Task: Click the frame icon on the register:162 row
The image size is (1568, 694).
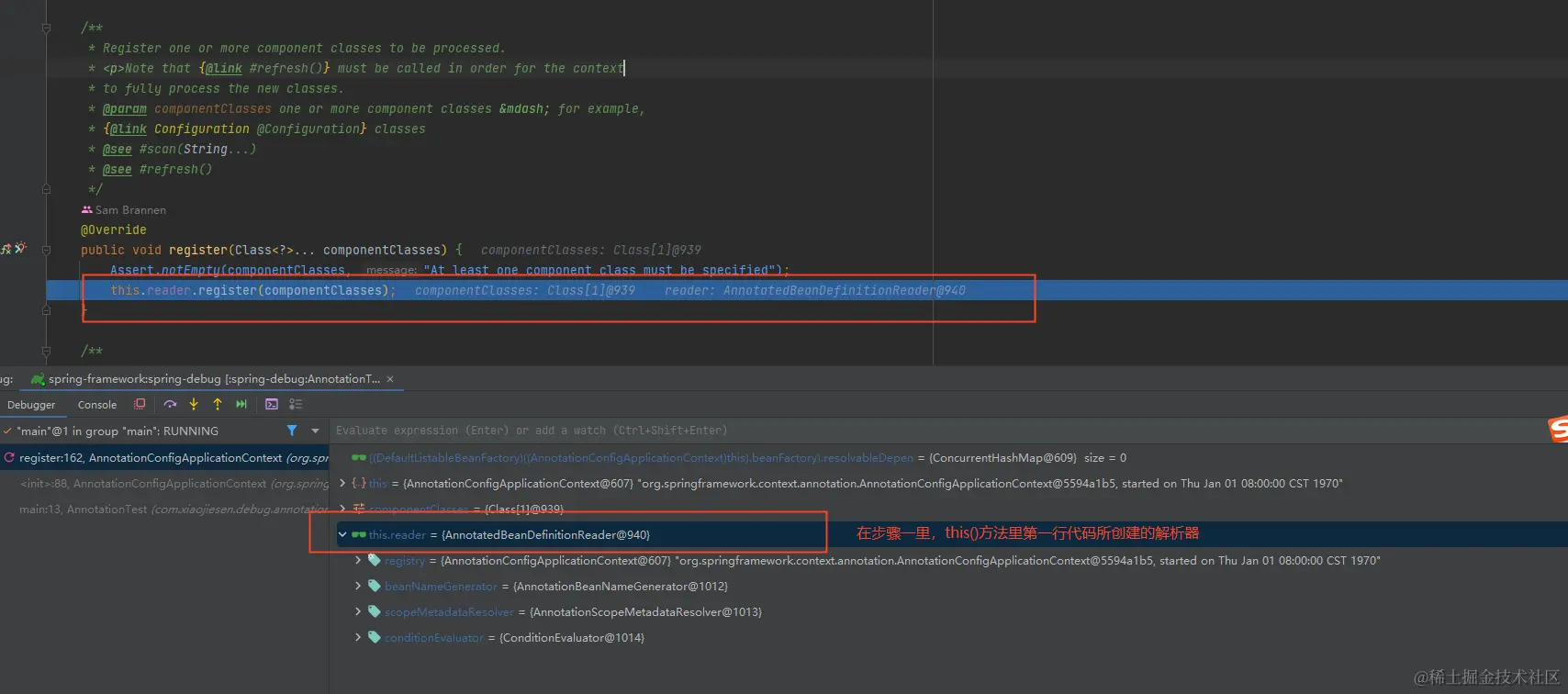Action: point(9,457)
